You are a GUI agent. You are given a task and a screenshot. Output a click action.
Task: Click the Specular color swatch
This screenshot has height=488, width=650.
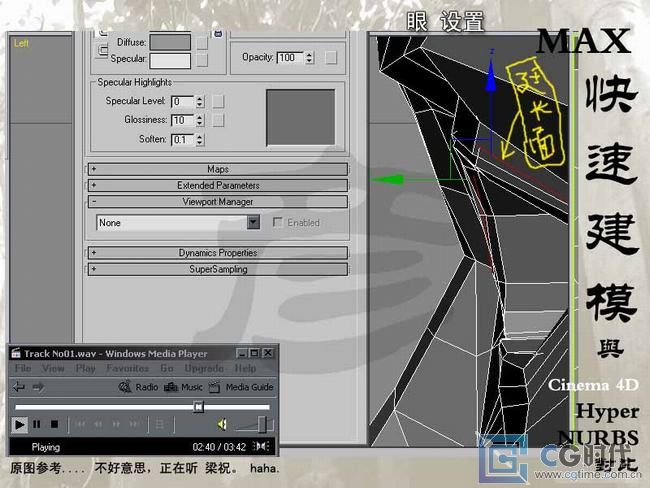170,61
